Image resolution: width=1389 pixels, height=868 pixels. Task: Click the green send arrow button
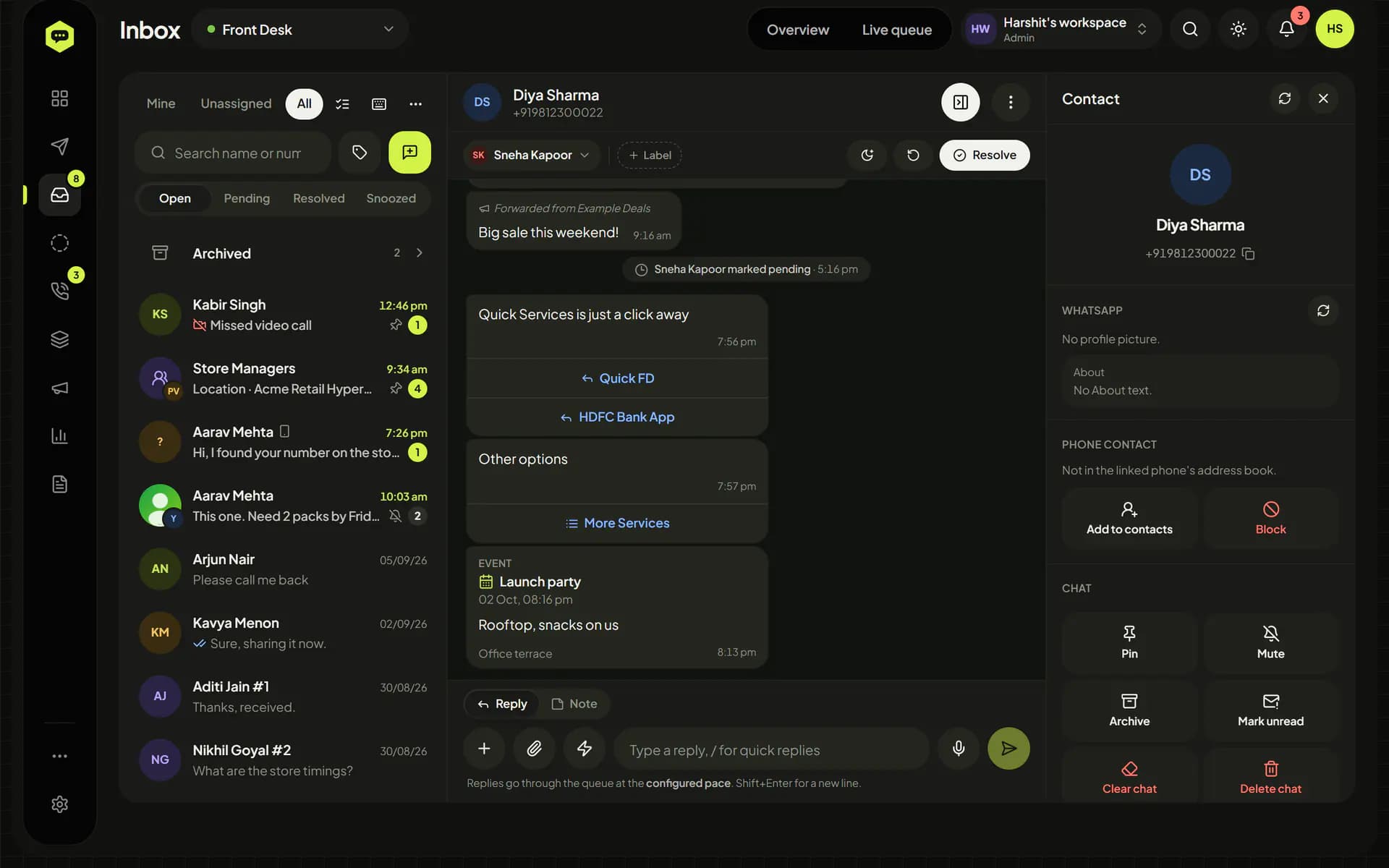[x=1008, y=749]
